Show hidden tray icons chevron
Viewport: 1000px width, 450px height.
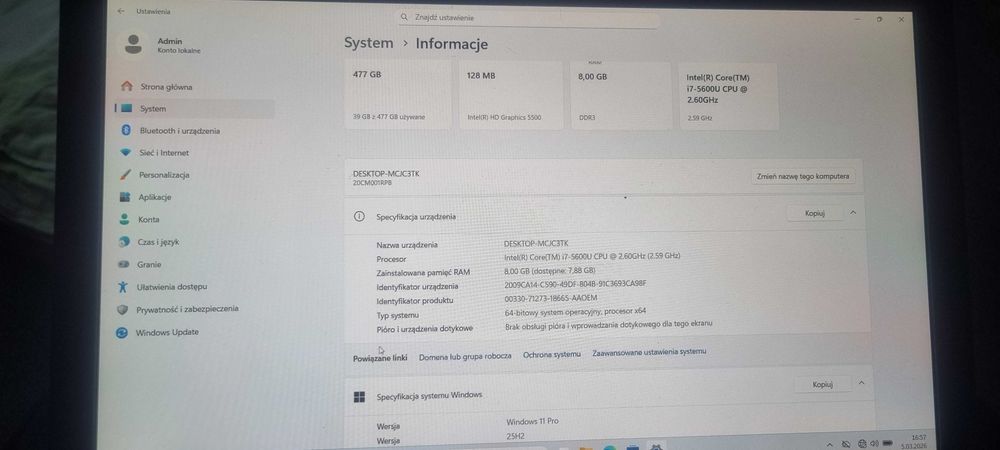(x=830, y=444)
